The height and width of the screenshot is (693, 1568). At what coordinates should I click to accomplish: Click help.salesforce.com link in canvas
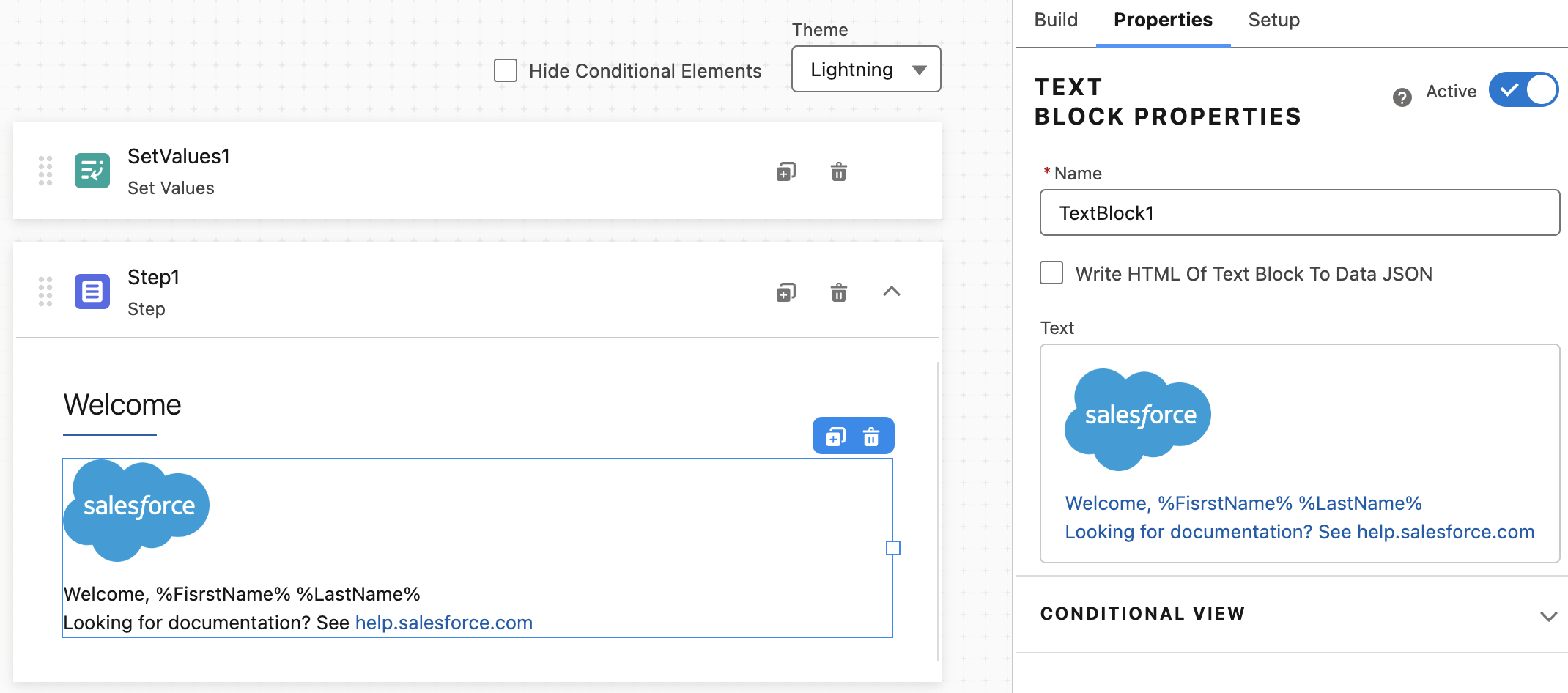click(443, 623)
